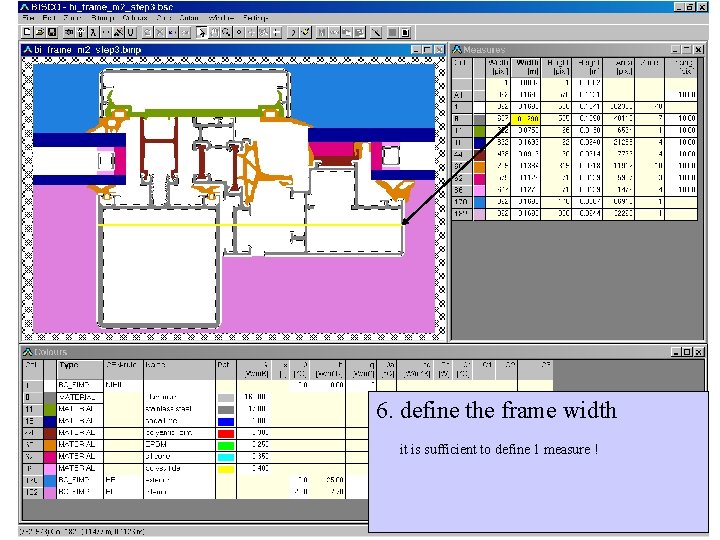Click the orange colour cell in Measures
Viewport: 720px width, 540px height.
(479, 166)
